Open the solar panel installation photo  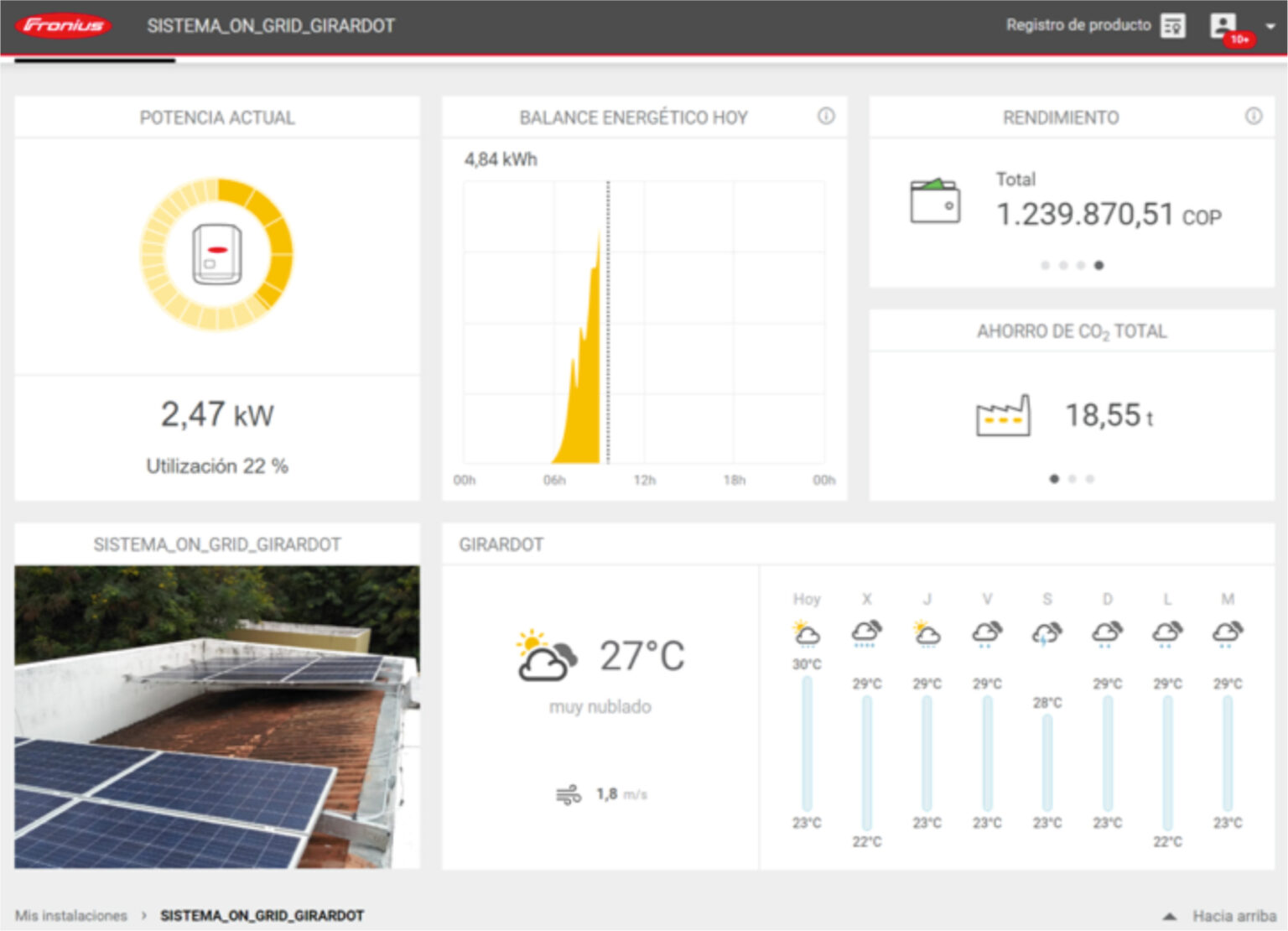pos(217,717)
